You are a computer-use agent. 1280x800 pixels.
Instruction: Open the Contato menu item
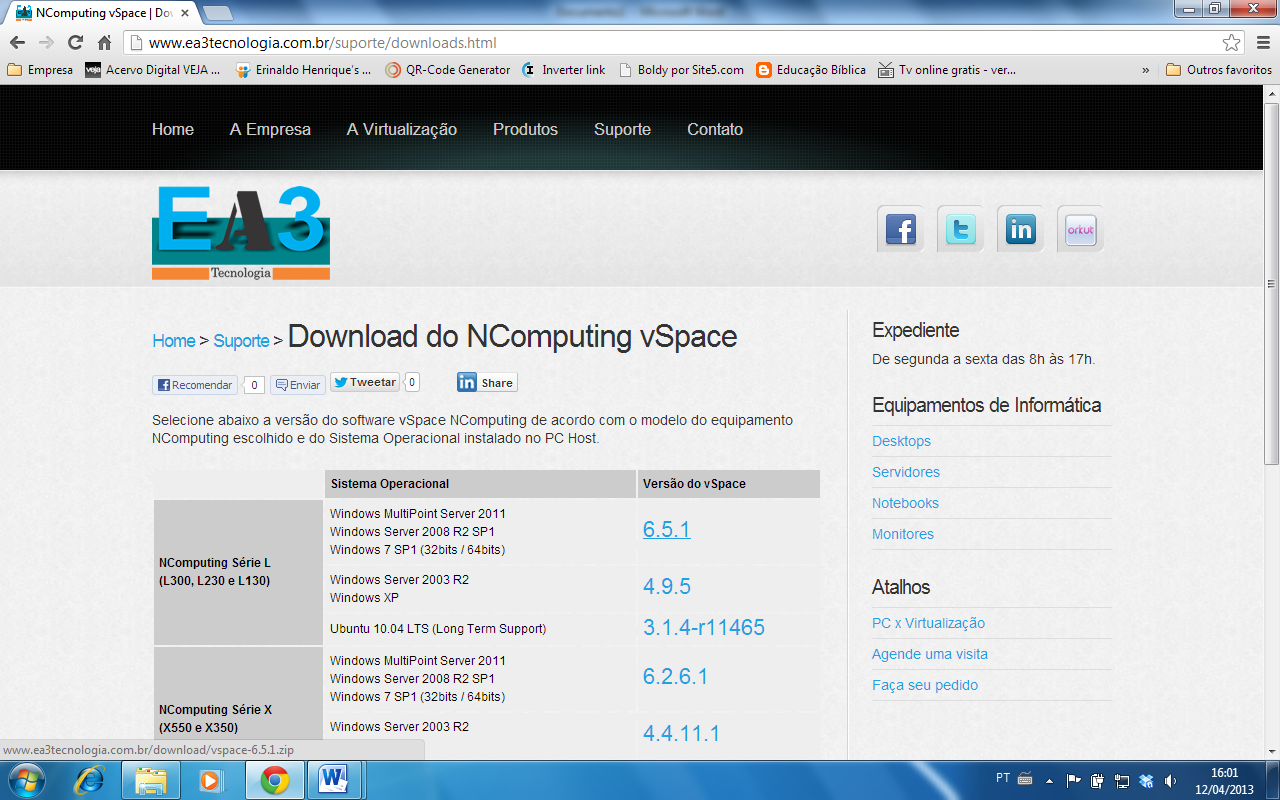[x=715, y=129]
